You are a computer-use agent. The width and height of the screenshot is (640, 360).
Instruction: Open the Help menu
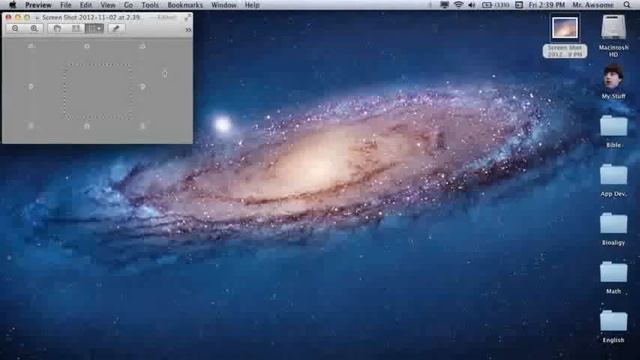coord(252,5)
